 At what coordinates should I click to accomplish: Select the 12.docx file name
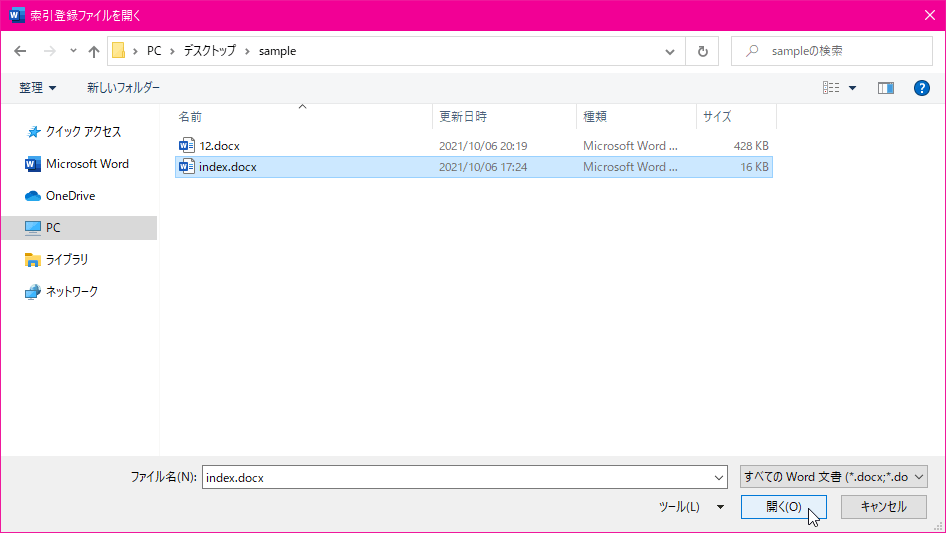(x=220, y=146)
